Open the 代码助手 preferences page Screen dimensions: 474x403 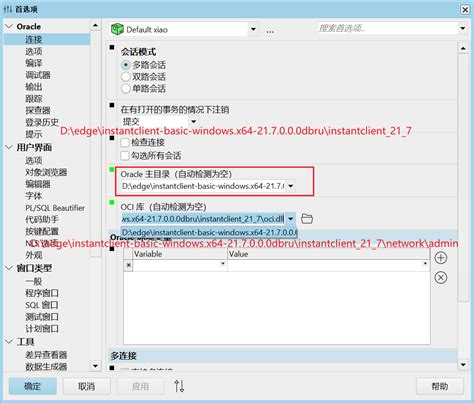[x=42, y=219]
